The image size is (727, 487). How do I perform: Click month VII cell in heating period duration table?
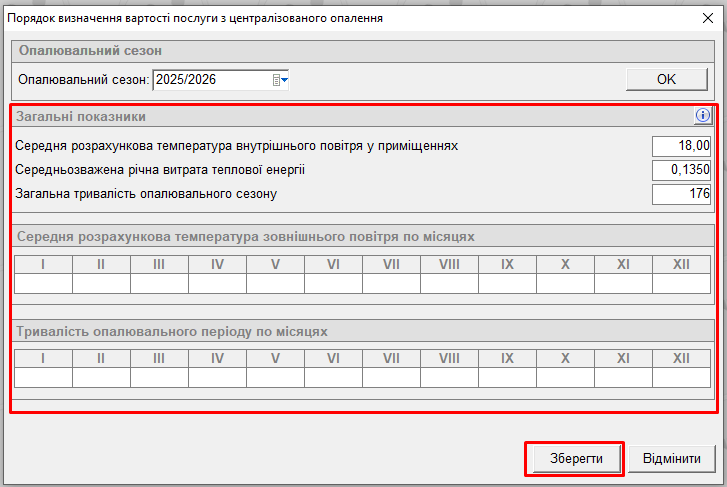(391, 378)
